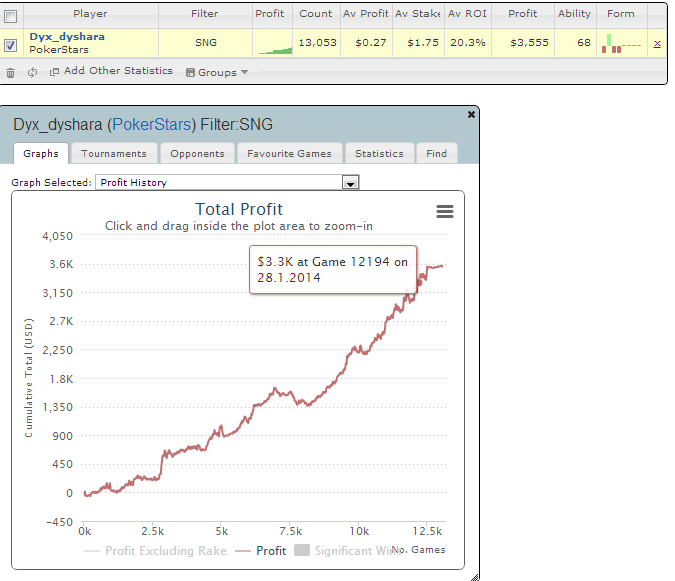Select the Find tab
The height and width of the screenshot is (581, 675).
pos(437,154)
